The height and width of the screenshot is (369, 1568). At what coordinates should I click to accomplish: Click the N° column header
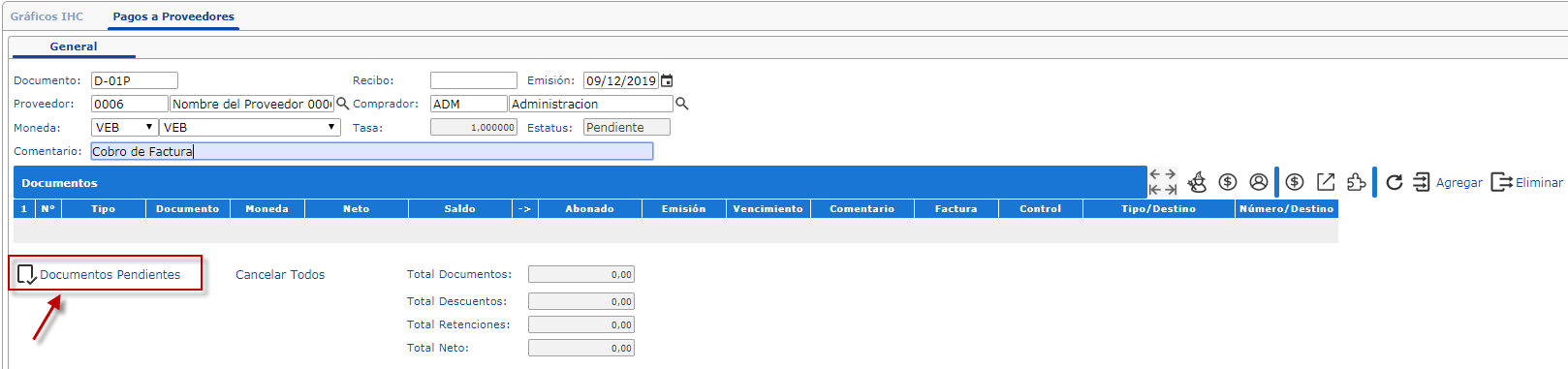click(x=48, y=208)
